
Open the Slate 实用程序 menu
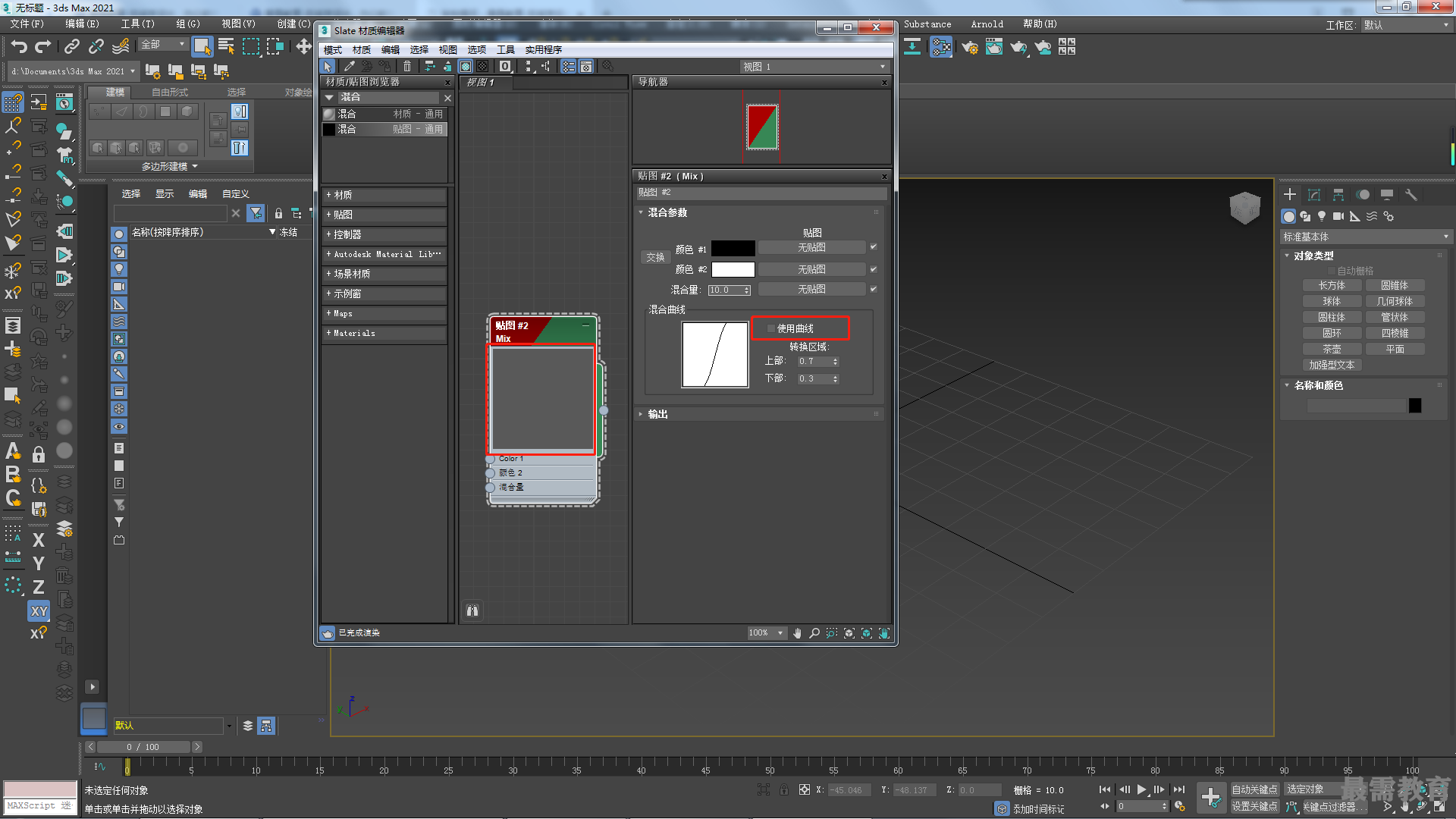[543, 49]
